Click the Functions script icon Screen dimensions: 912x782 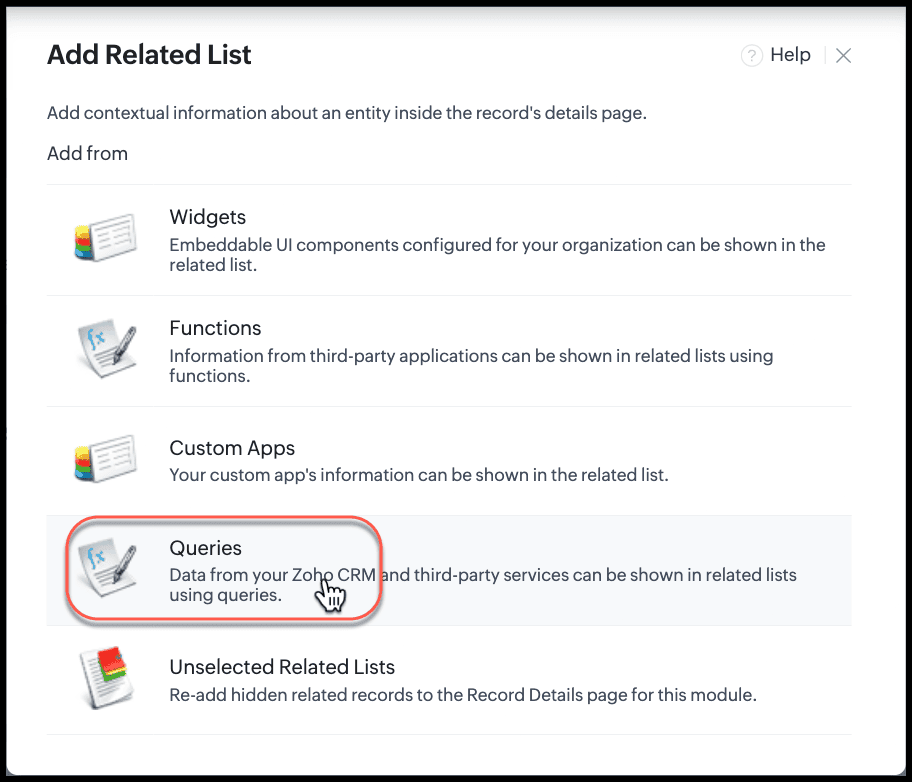click(x=108, y=348)
